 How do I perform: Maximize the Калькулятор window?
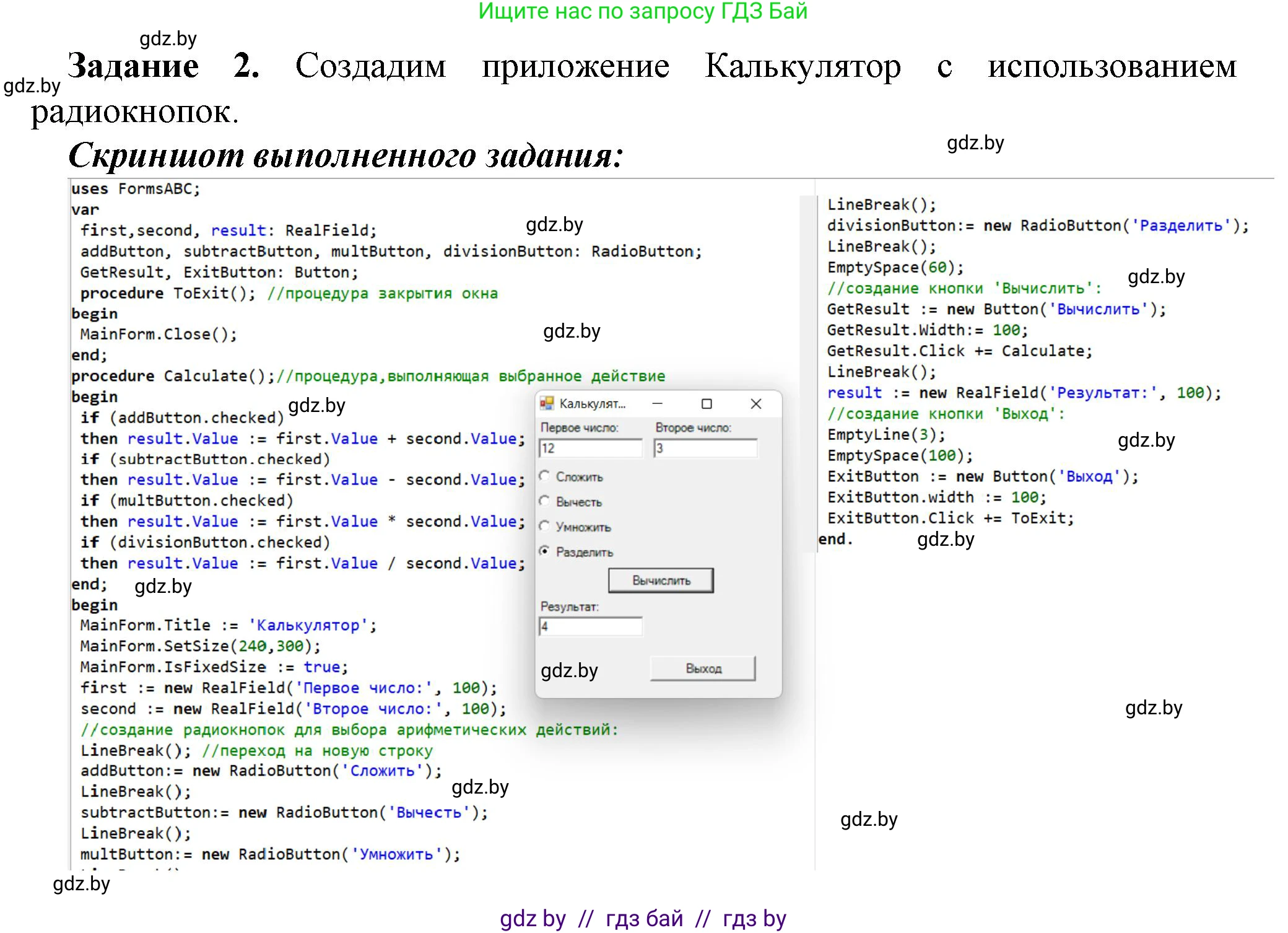tap(707, 403)
